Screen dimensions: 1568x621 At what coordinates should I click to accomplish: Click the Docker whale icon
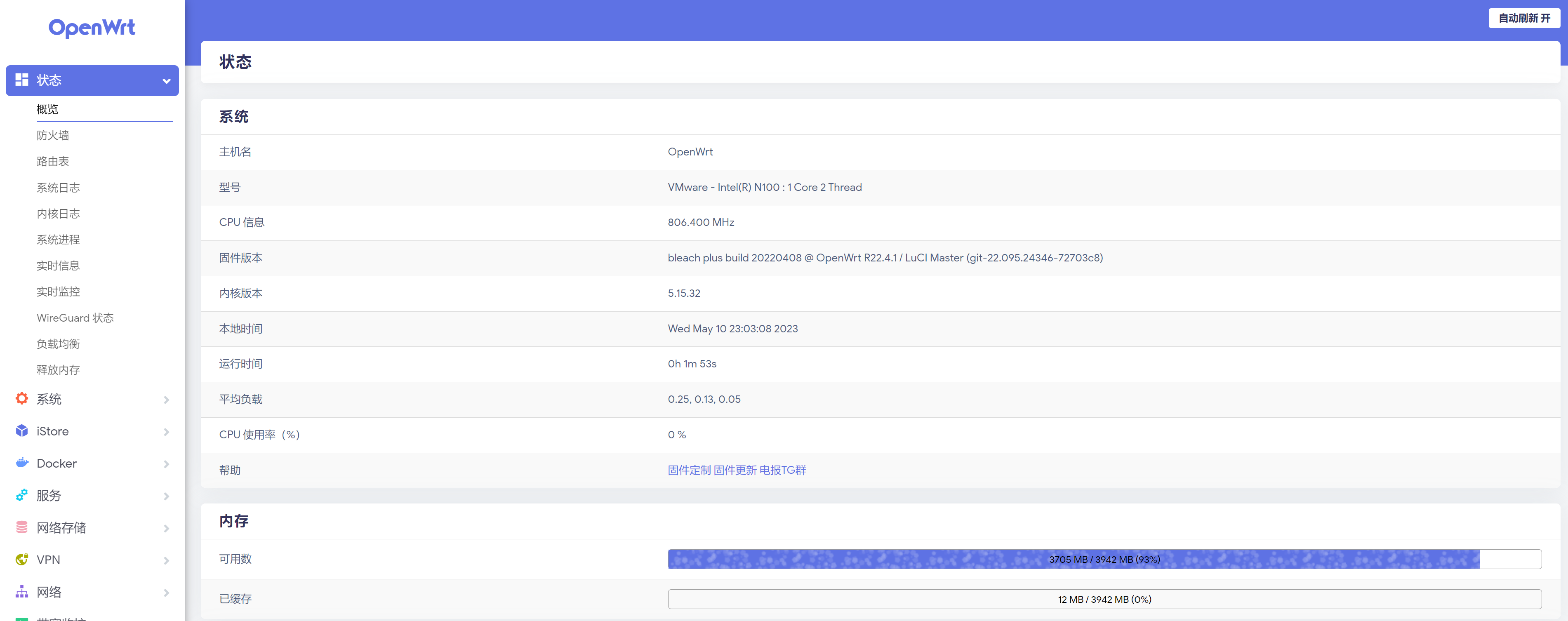[22, 463]
